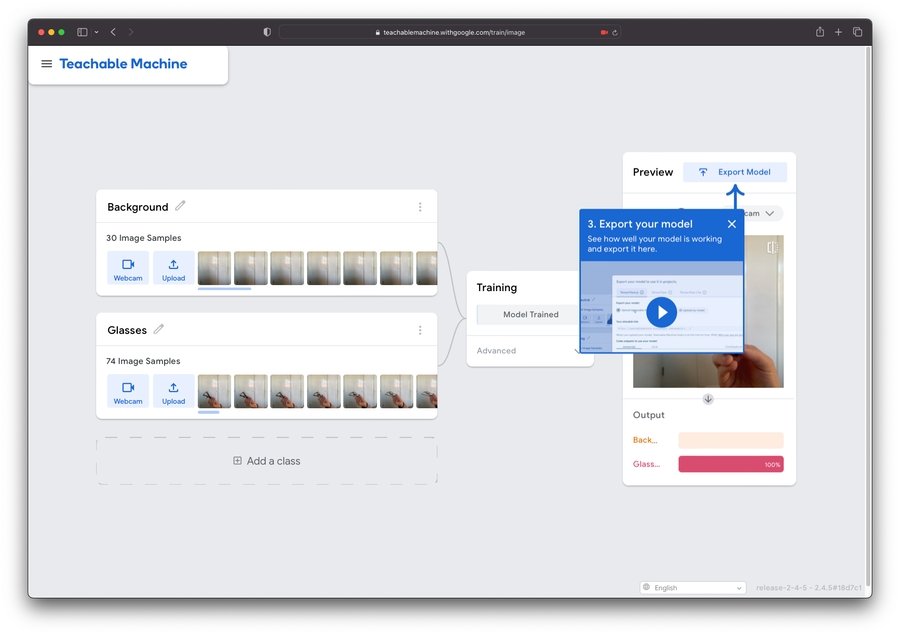Click Upload button in Background class

pyautogui.click(x=174, y=268)
